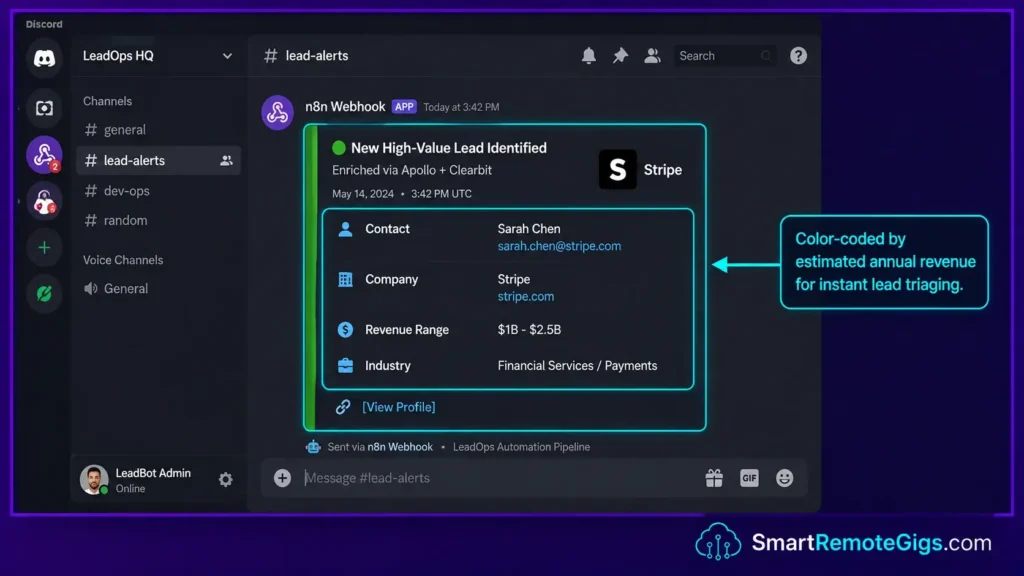Viewport: 1024px width, 576px height.
Task: Open user settings gear icon
Action: (x=225, y=479)
